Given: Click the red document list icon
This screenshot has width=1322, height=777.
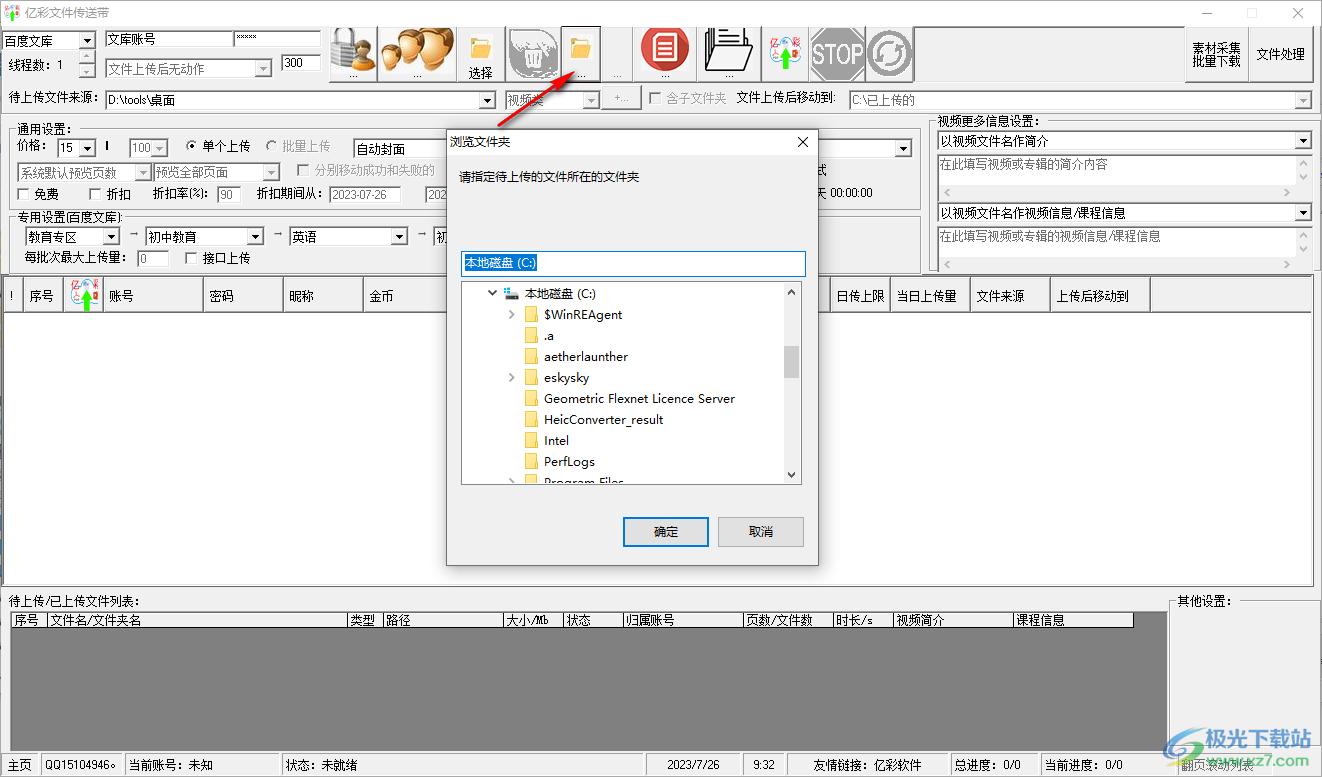Looking at the screenshot, I should [x=664, y=50].
